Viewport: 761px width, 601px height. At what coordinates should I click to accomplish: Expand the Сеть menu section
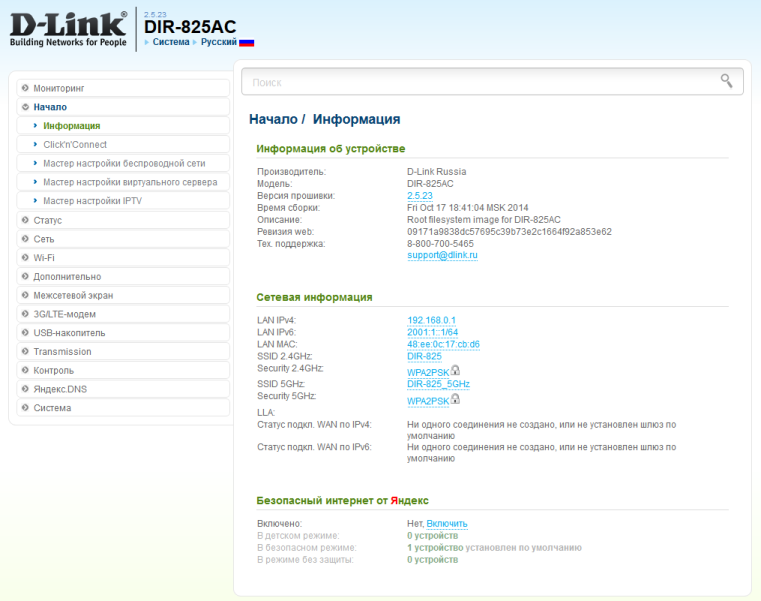(123, 239)
